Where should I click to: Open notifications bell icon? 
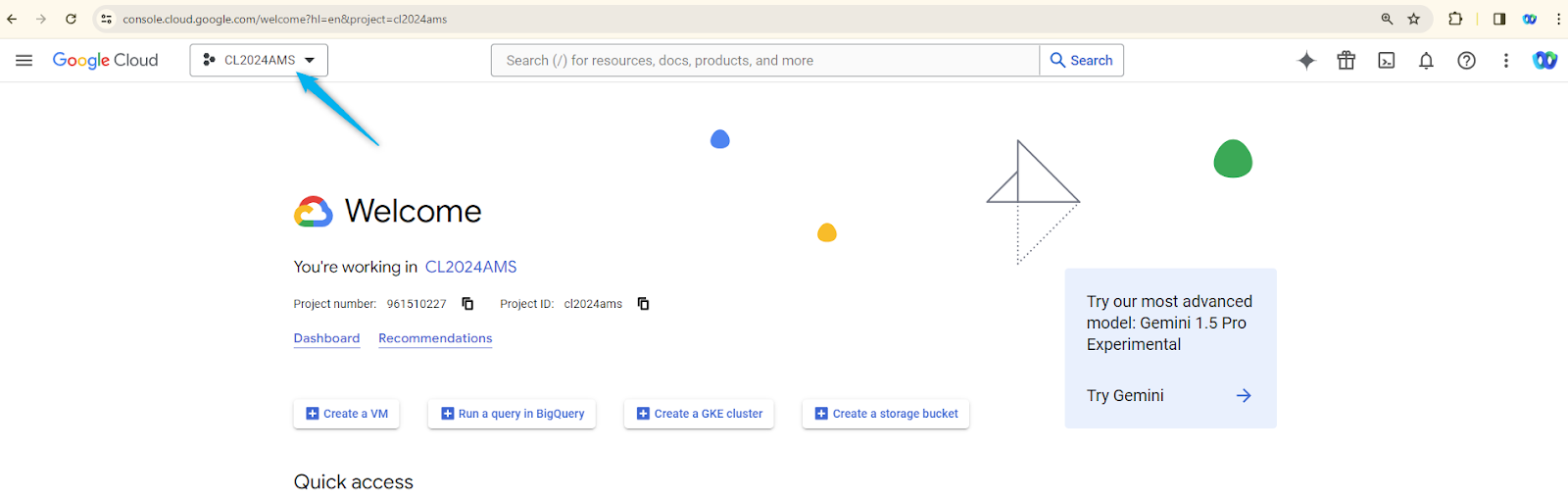pyautogui.click(x=1426, y=61)
